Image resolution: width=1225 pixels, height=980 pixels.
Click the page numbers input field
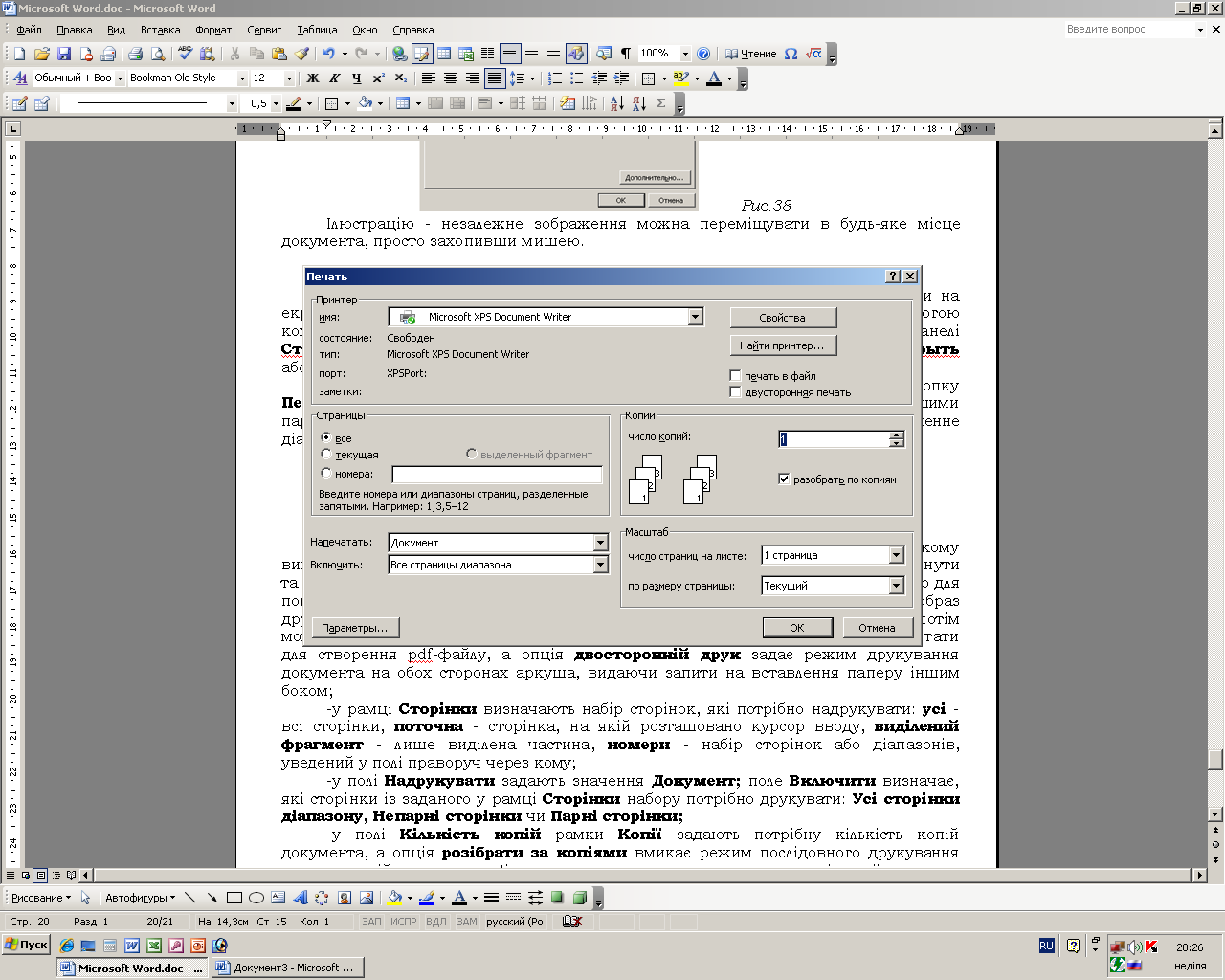click(497, 475)
